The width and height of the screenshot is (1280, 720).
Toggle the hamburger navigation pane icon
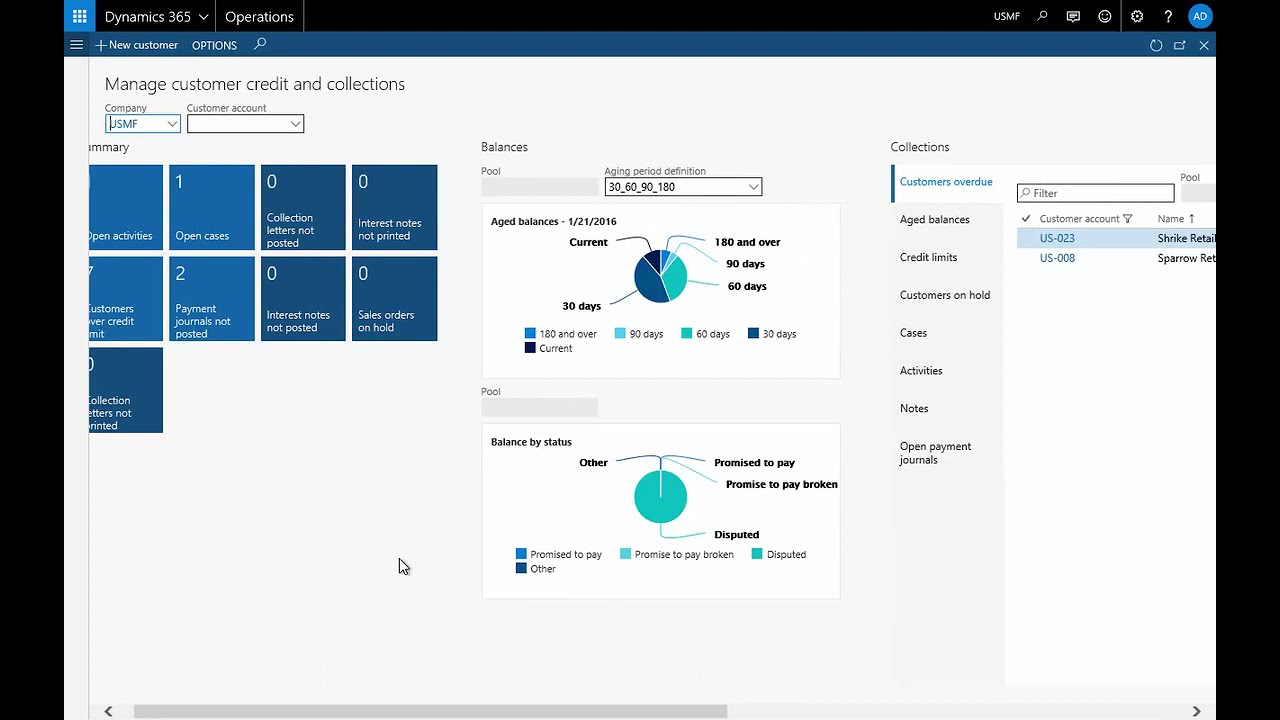[x=76, y=45]
